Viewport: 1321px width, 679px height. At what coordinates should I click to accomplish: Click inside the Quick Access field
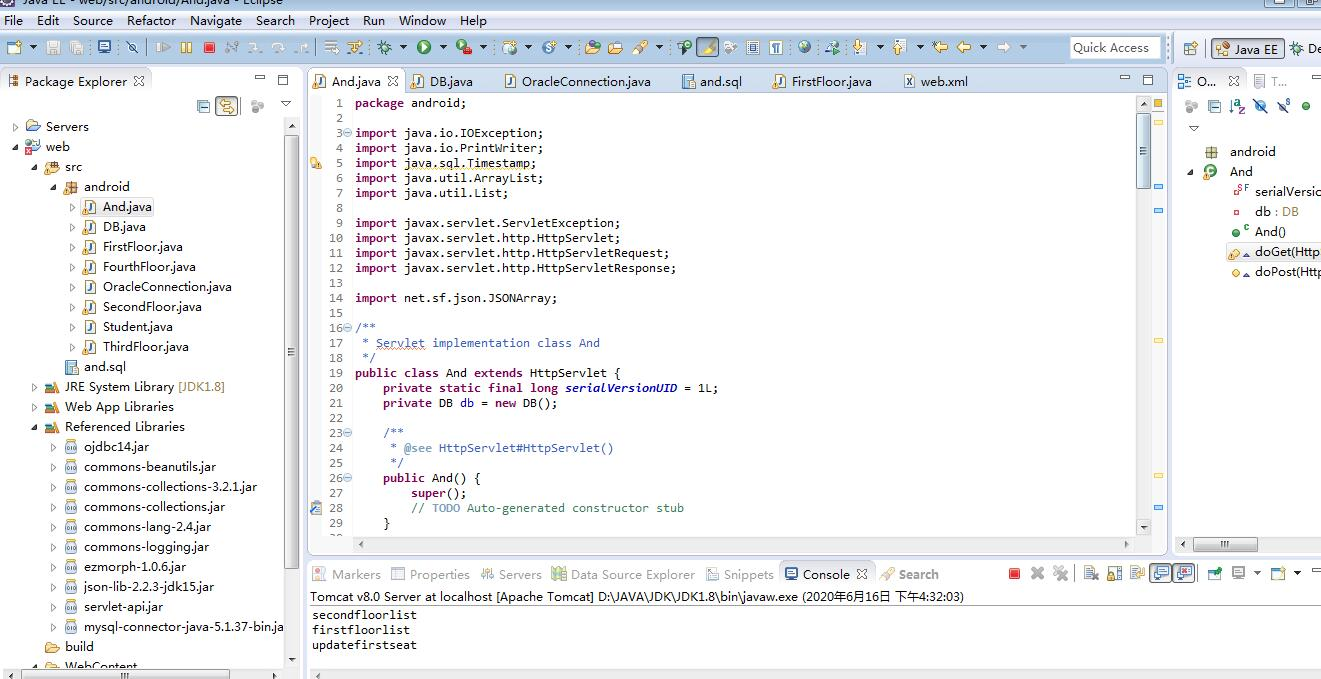1115,47
